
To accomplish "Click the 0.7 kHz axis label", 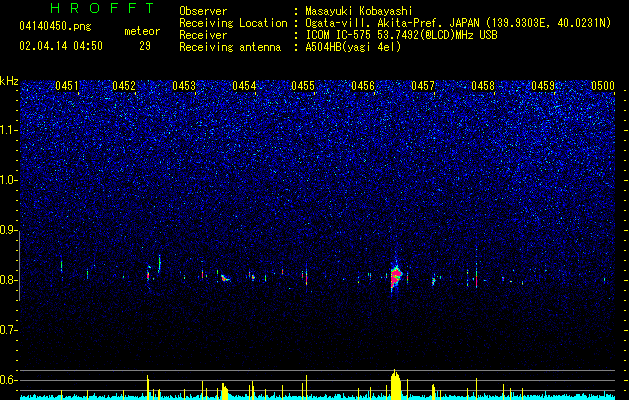I will [x=8, y=330].
